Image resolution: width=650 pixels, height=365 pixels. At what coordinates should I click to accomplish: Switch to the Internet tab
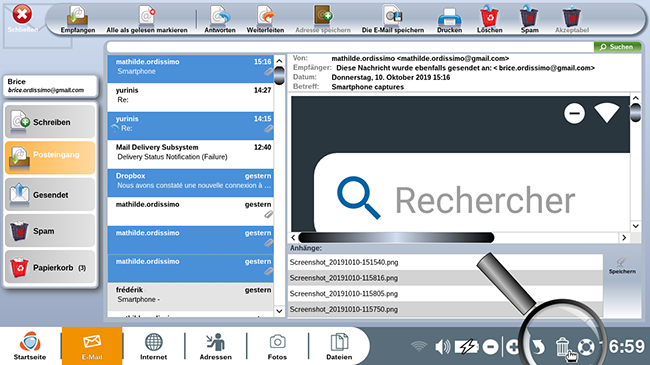(x=153, y=346)
